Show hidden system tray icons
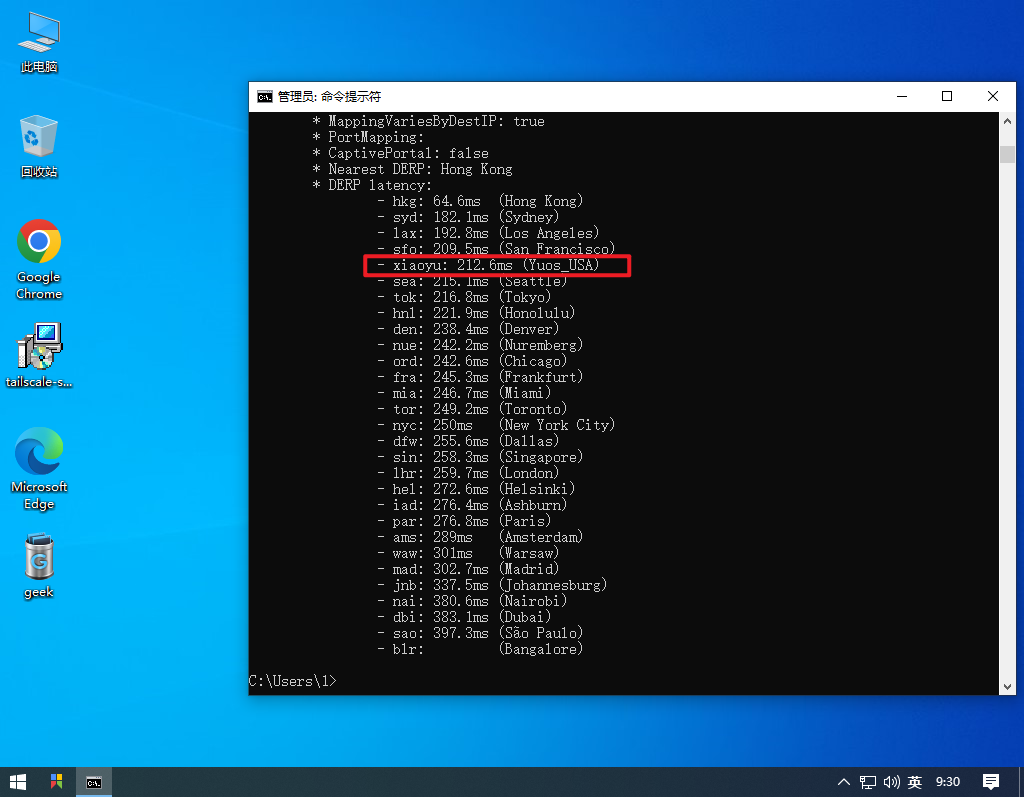Viewport: 1024px width, 797px height. click(x=844, y=782)
